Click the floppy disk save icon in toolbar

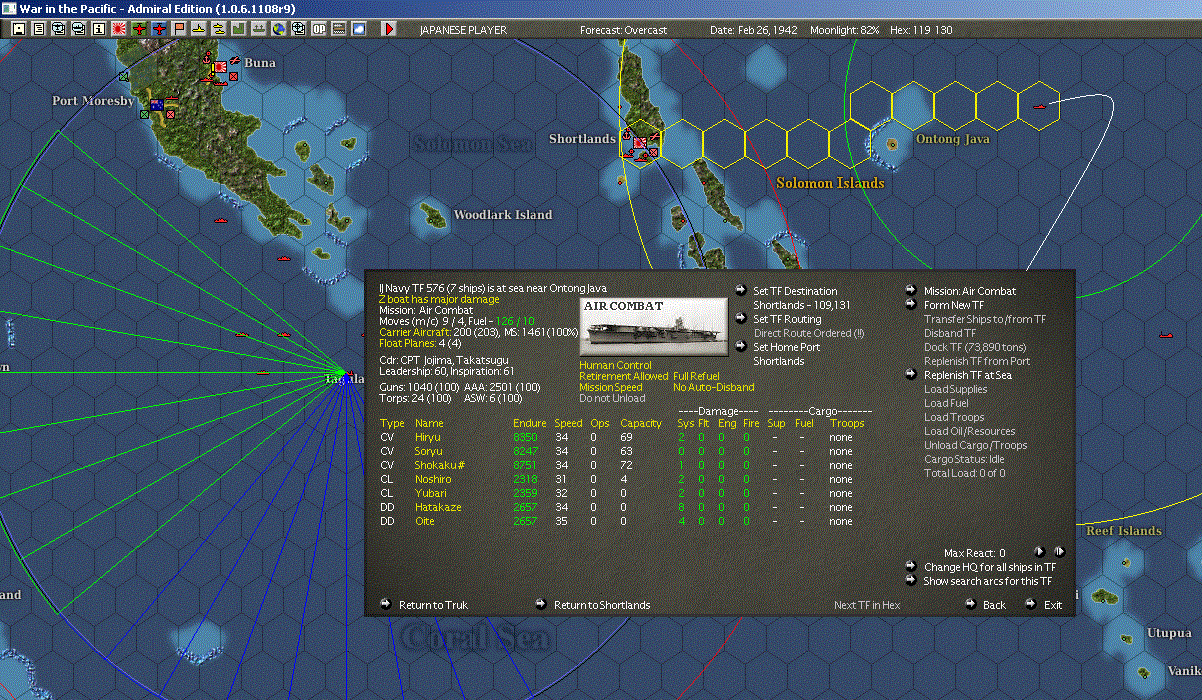tap(19, 29)
